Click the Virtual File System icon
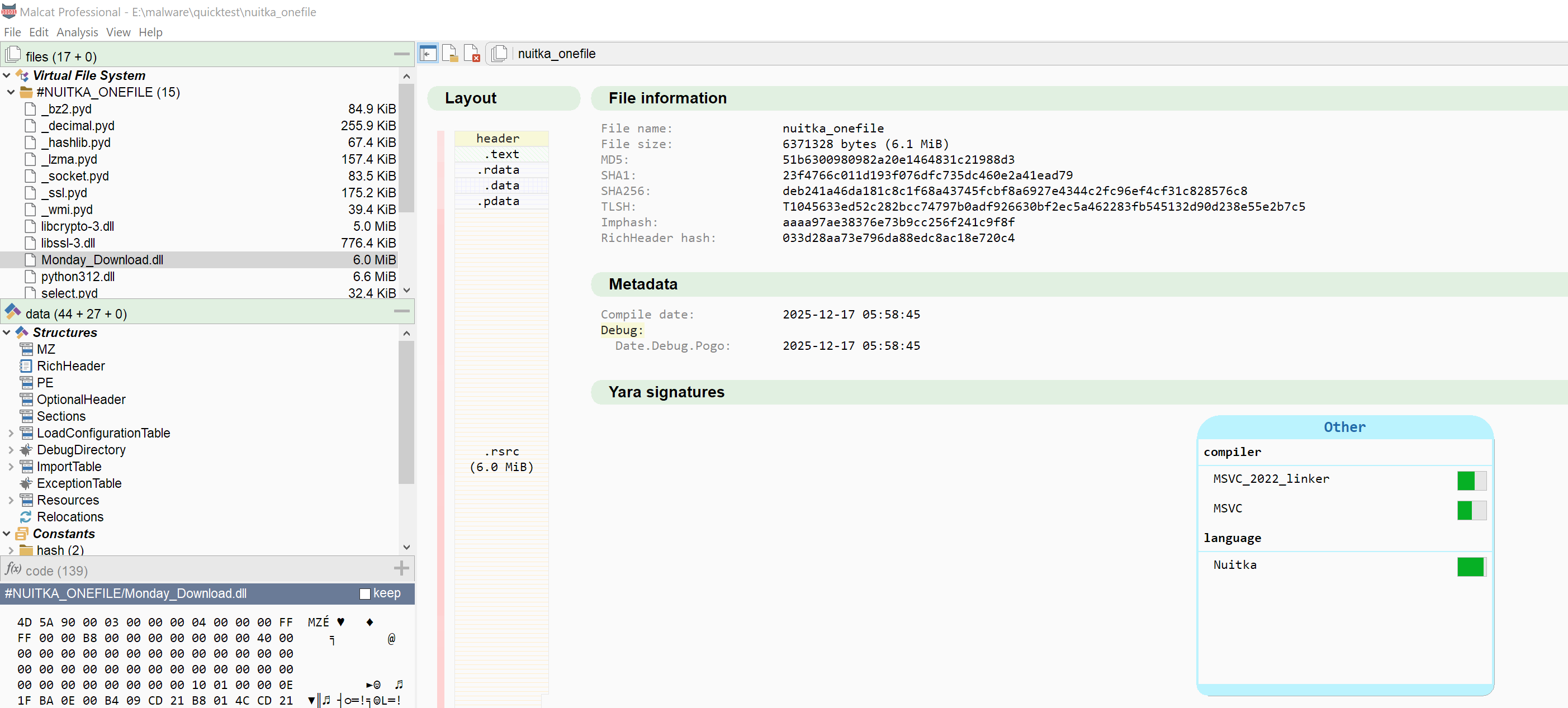This screenshot has width=1568, height=708. pos(22,75)
